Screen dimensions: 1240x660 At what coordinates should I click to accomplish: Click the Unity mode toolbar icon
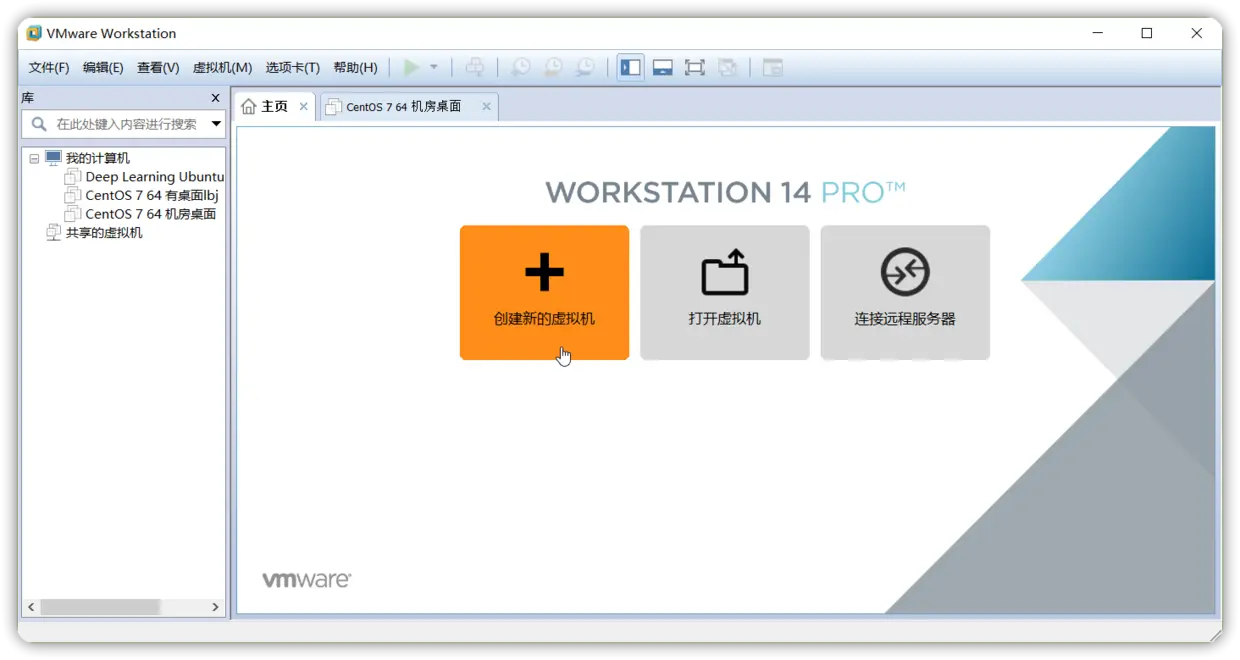727,67
